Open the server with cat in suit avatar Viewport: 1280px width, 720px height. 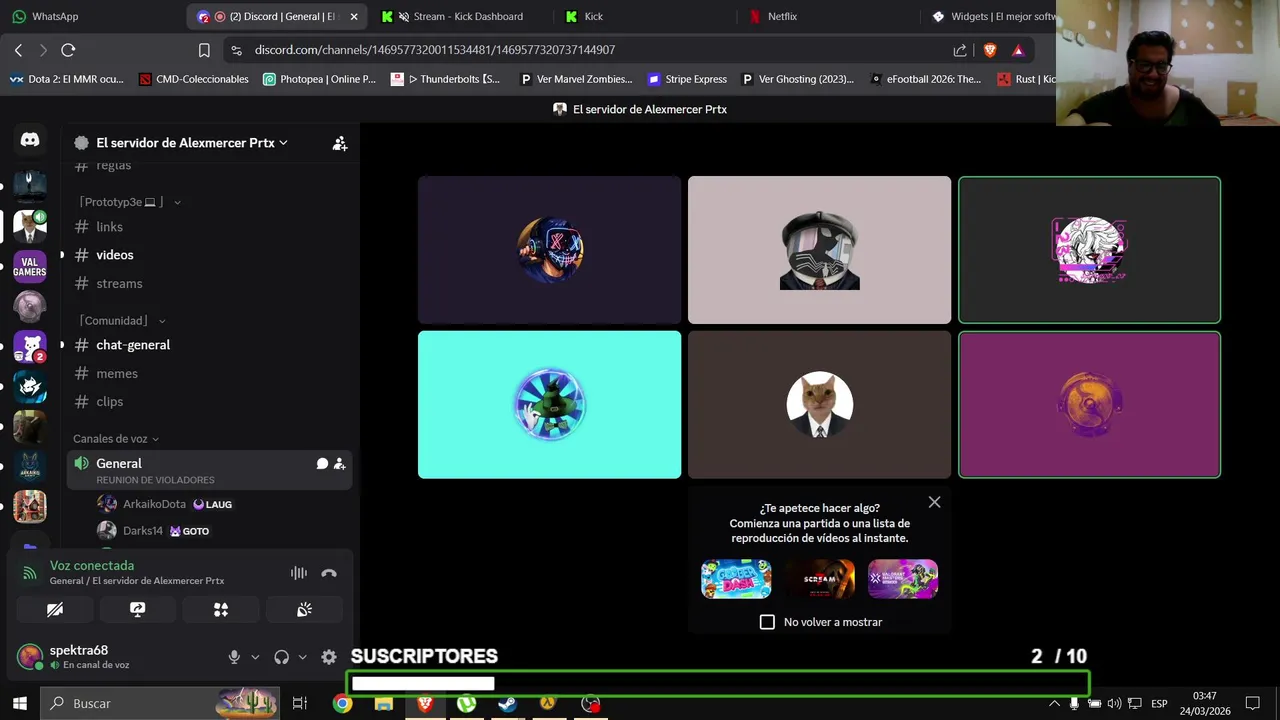[x=30, y=226]
